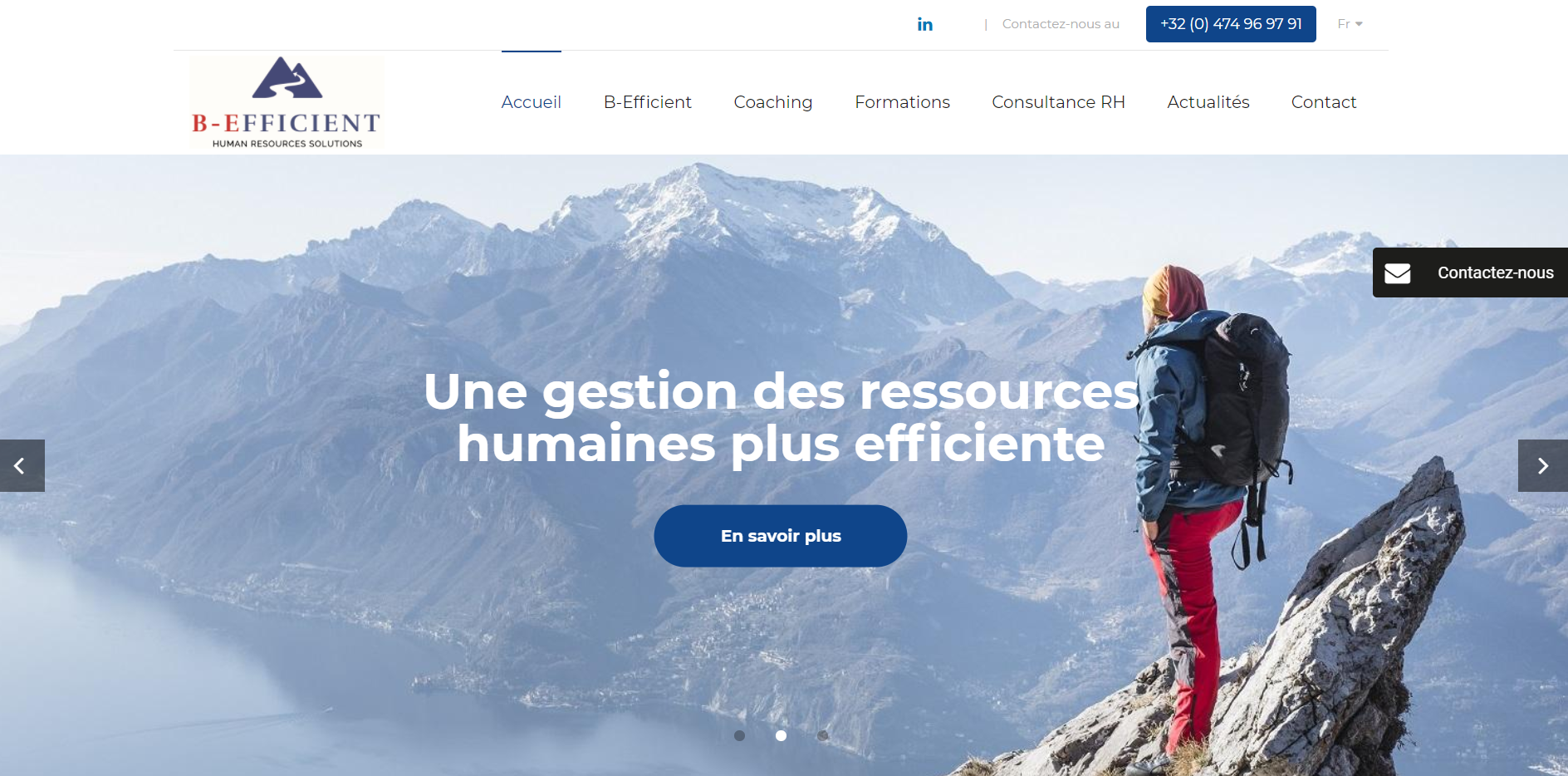Select the second carousel dot
The image size is (1568, 776).
pos(781,735)
